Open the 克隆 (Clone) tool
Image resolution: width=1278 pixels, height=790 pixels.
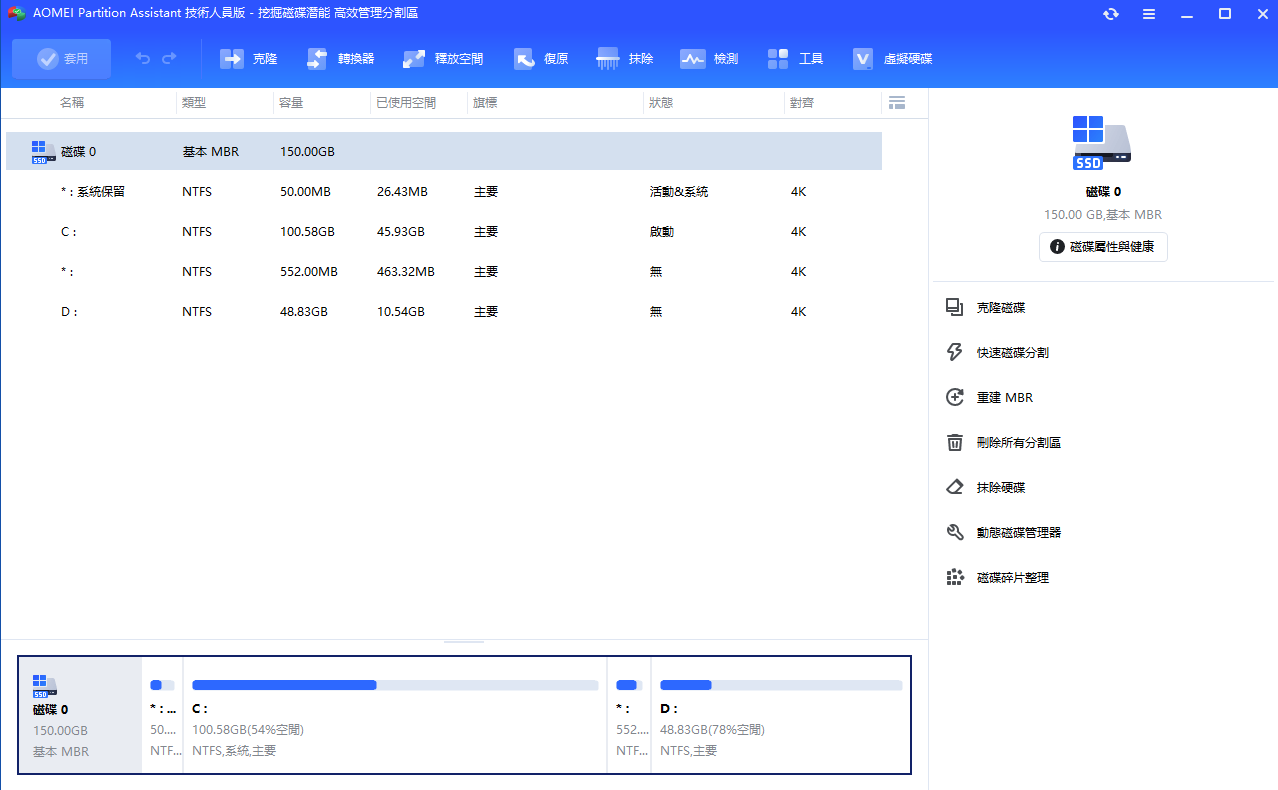248,59
